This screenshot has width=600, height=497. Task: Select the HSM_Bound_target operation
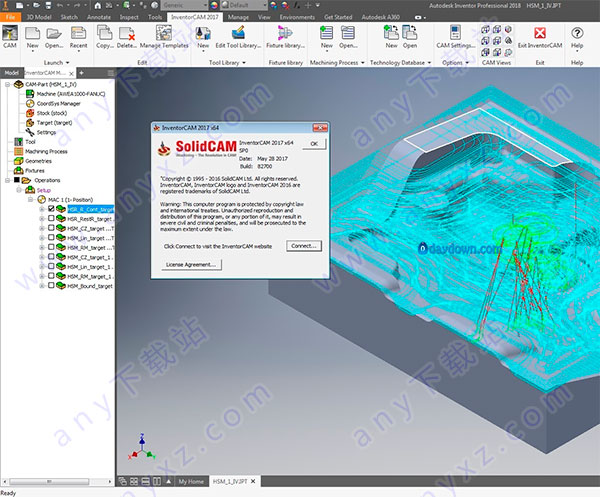(x=90, y=285)
